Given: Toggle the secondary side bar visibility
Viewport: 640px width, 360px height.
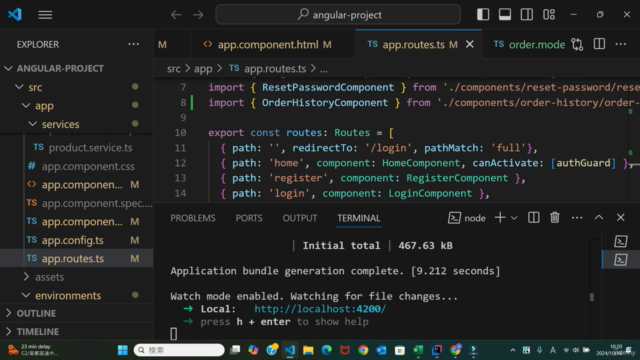Looking at the screenshot, I should (x=527, y=15).
